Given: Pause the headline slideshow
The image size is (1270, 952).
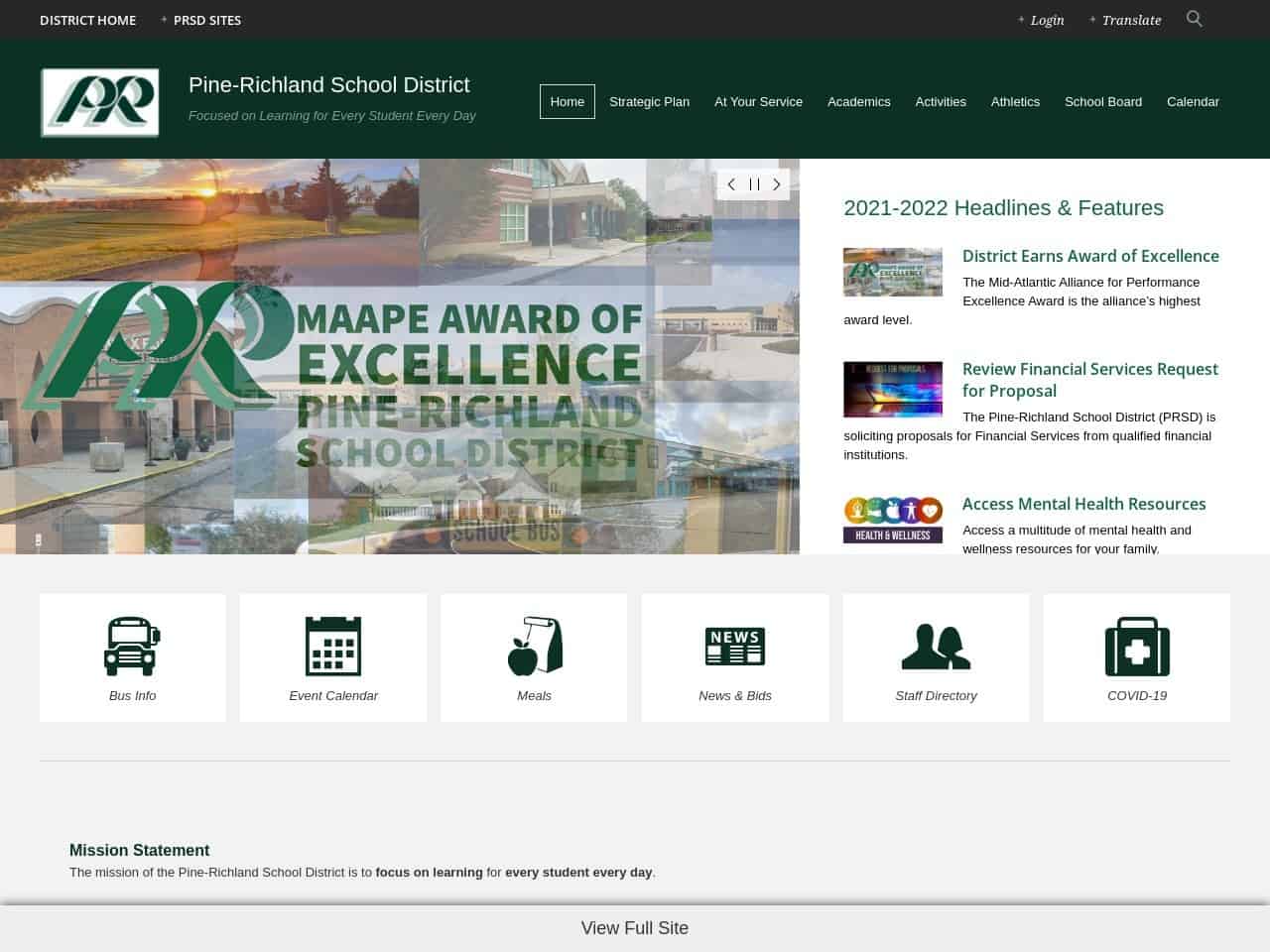Looking at the screenshot, I should pyautogui.click(x=754, y=184).
